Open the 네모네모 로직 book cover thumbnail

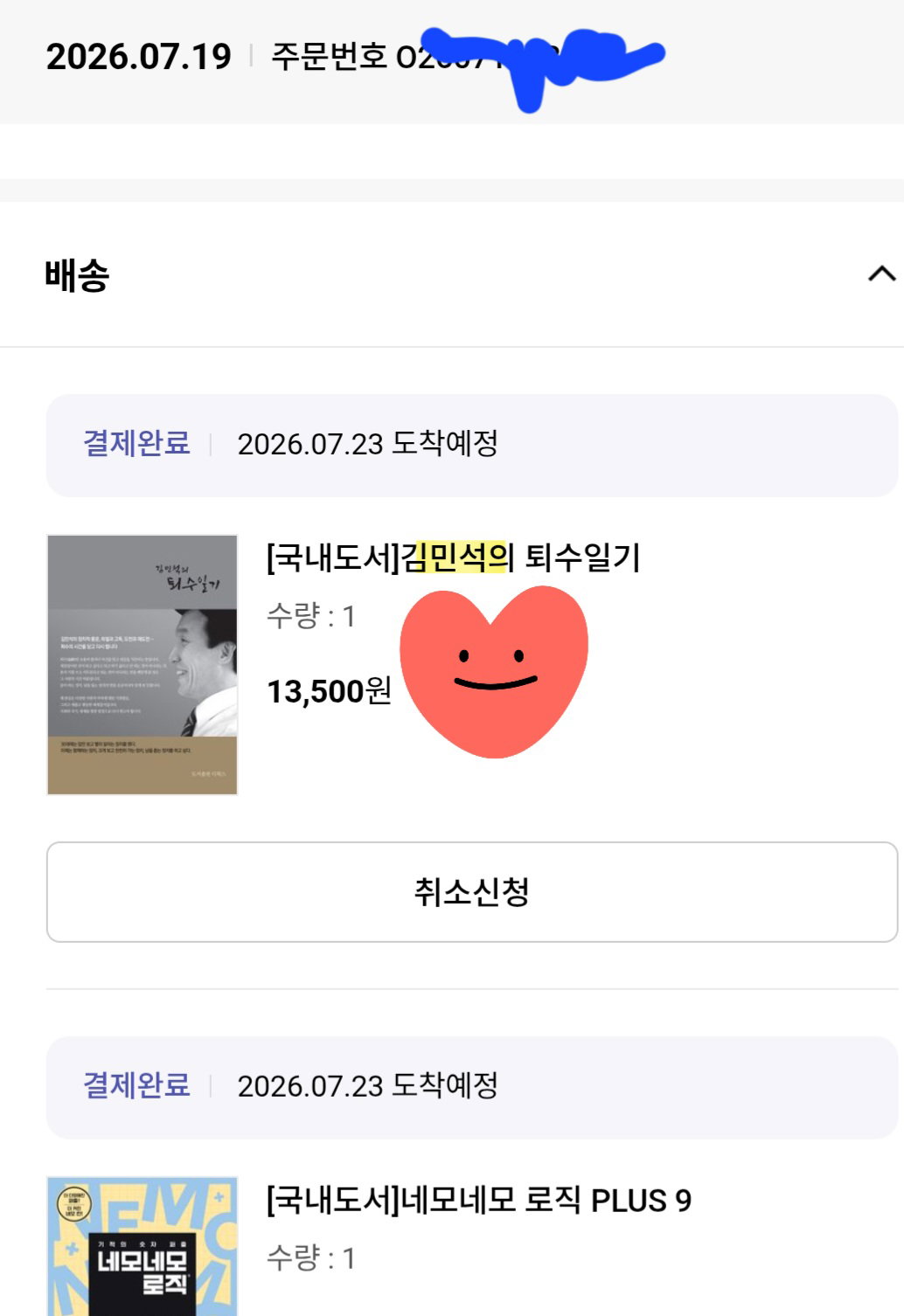[143, 1246]
